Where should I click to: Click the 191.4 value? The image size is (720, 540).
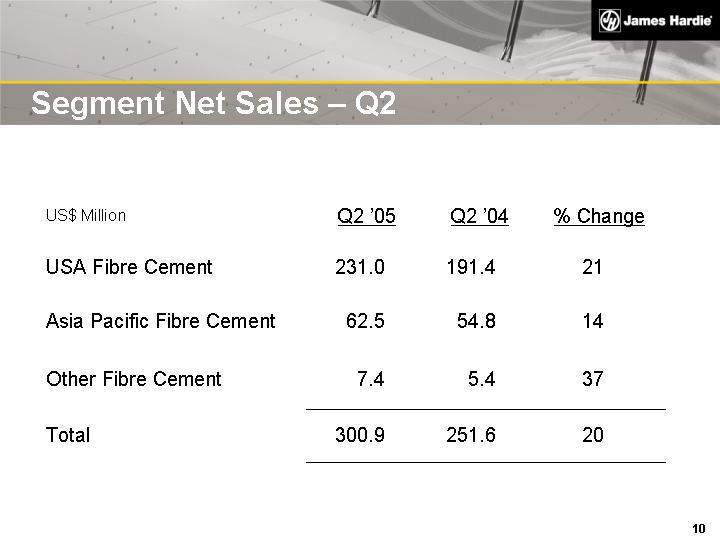click(x=470, y=267)
